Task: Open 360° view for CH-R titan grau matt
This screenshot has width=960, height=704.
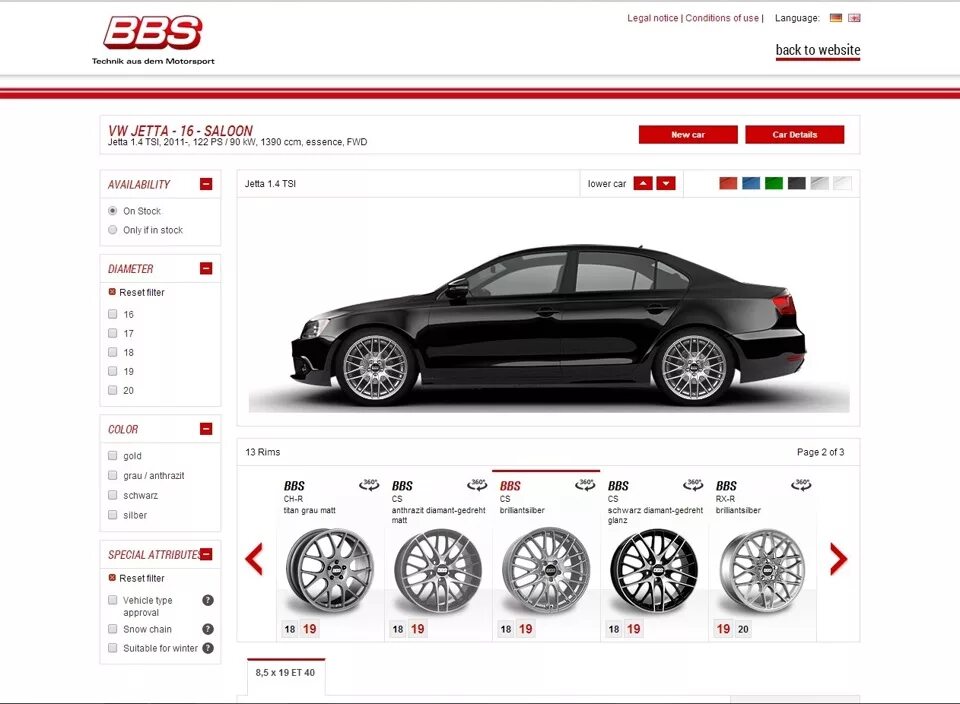Action: click(x=369, y=485)
